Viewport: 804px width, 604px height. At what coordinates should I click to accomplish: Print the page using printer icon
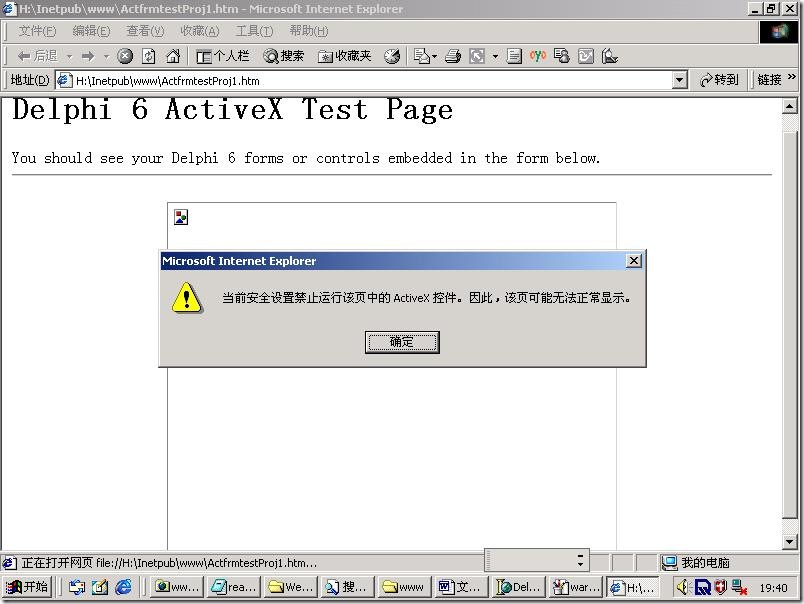click(453, 56)
